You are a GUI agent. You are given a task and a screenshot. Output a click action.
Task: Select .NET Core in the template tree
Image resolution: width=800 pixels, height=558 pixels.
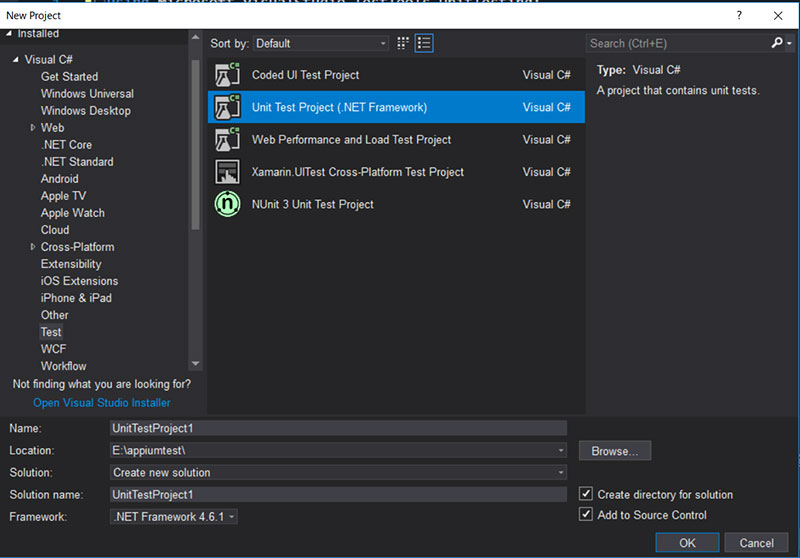66,144
